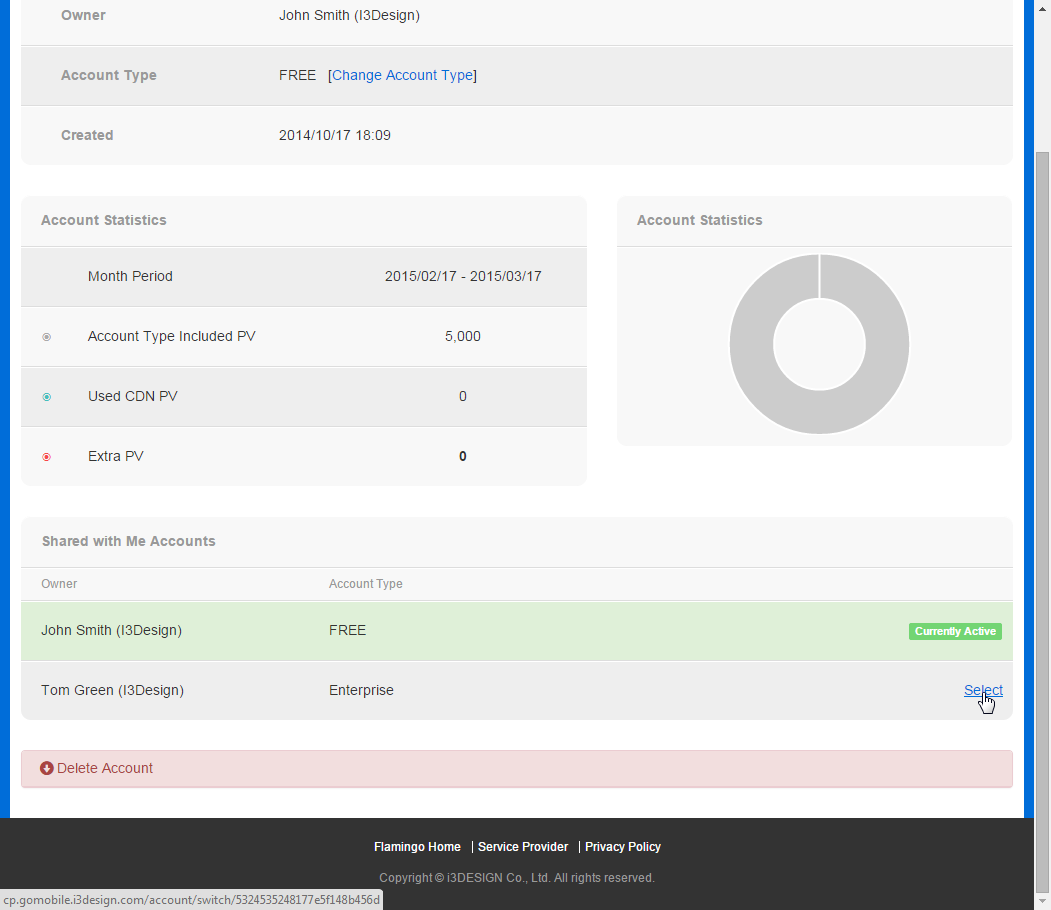1051x910 pixels.
Task: Click the Shared with Me Accounts heading
Action: point(129,541)
